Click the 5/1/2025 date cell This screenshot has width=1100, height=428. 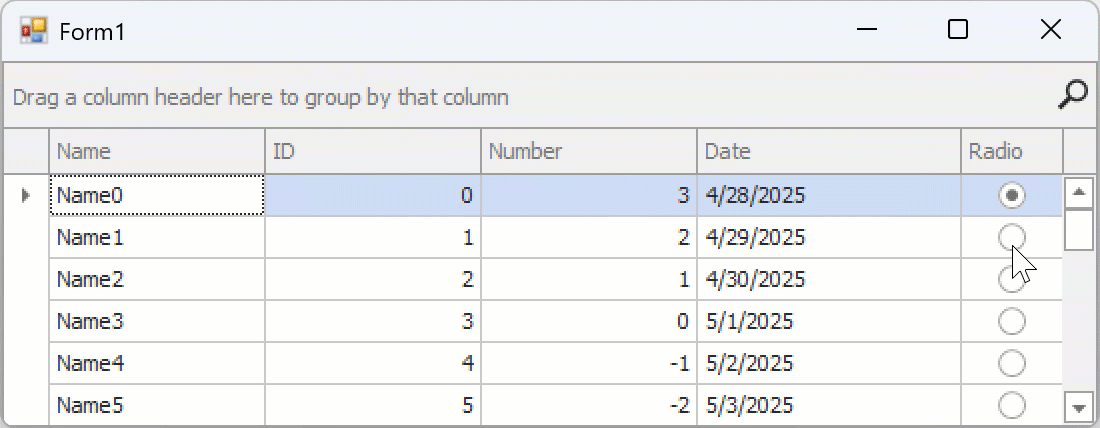coord(829,321)
